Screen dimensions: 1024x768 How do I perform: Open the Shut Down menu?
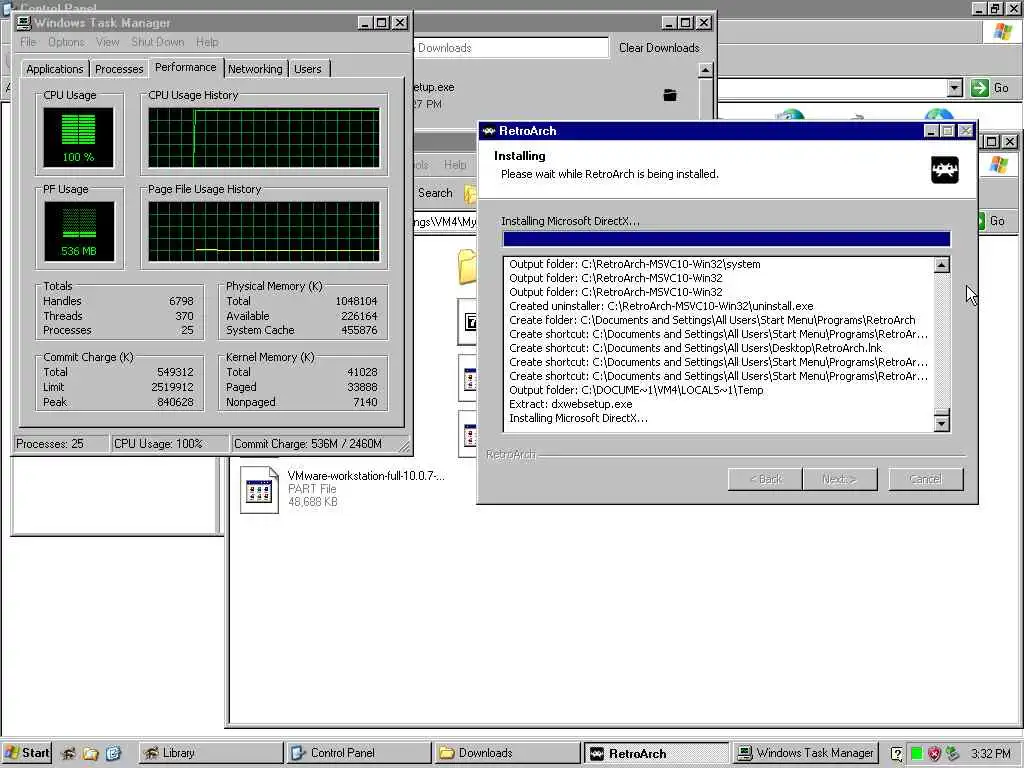click(x=157, y=42)
